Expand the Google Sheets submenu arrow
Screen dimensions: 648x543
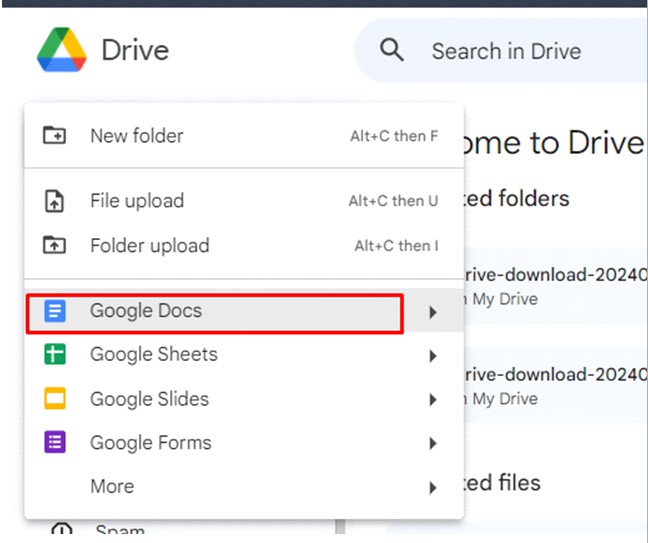pos(433,356)
